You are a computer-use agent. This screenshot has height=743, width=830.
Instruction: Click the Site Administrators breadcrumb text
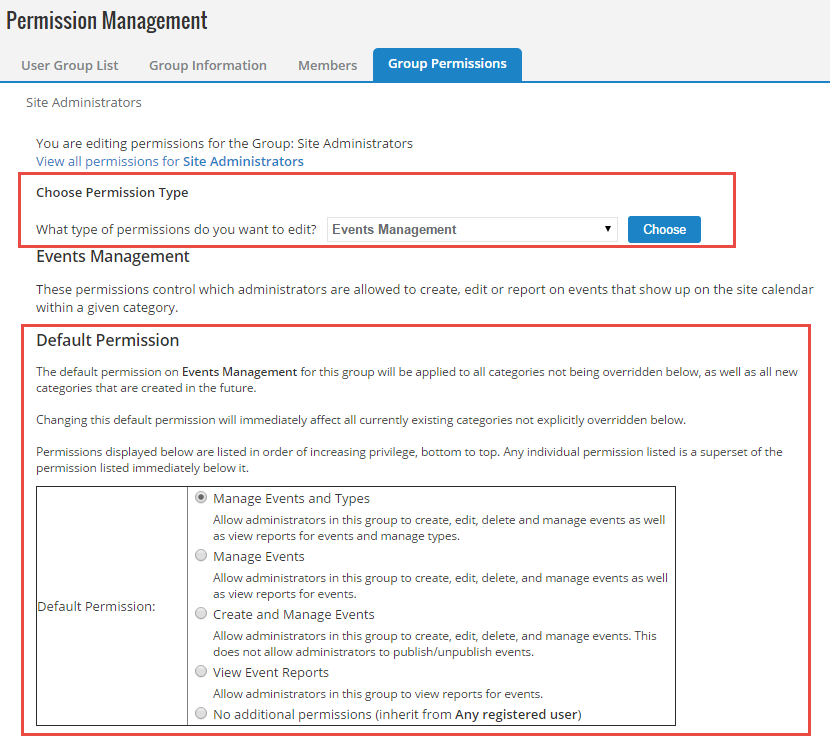click(x=84, y=102)
